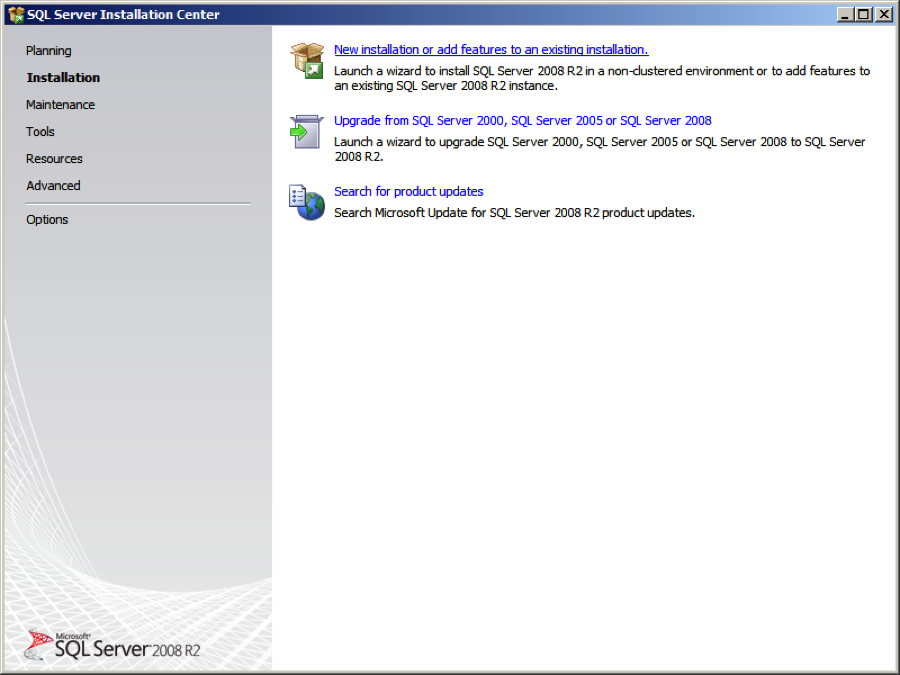Image resolution: width=900 pixels, height=675 pixels.
Task: Click the 'Launch a wizard to upgrade' description
Action: pos(600,149)
